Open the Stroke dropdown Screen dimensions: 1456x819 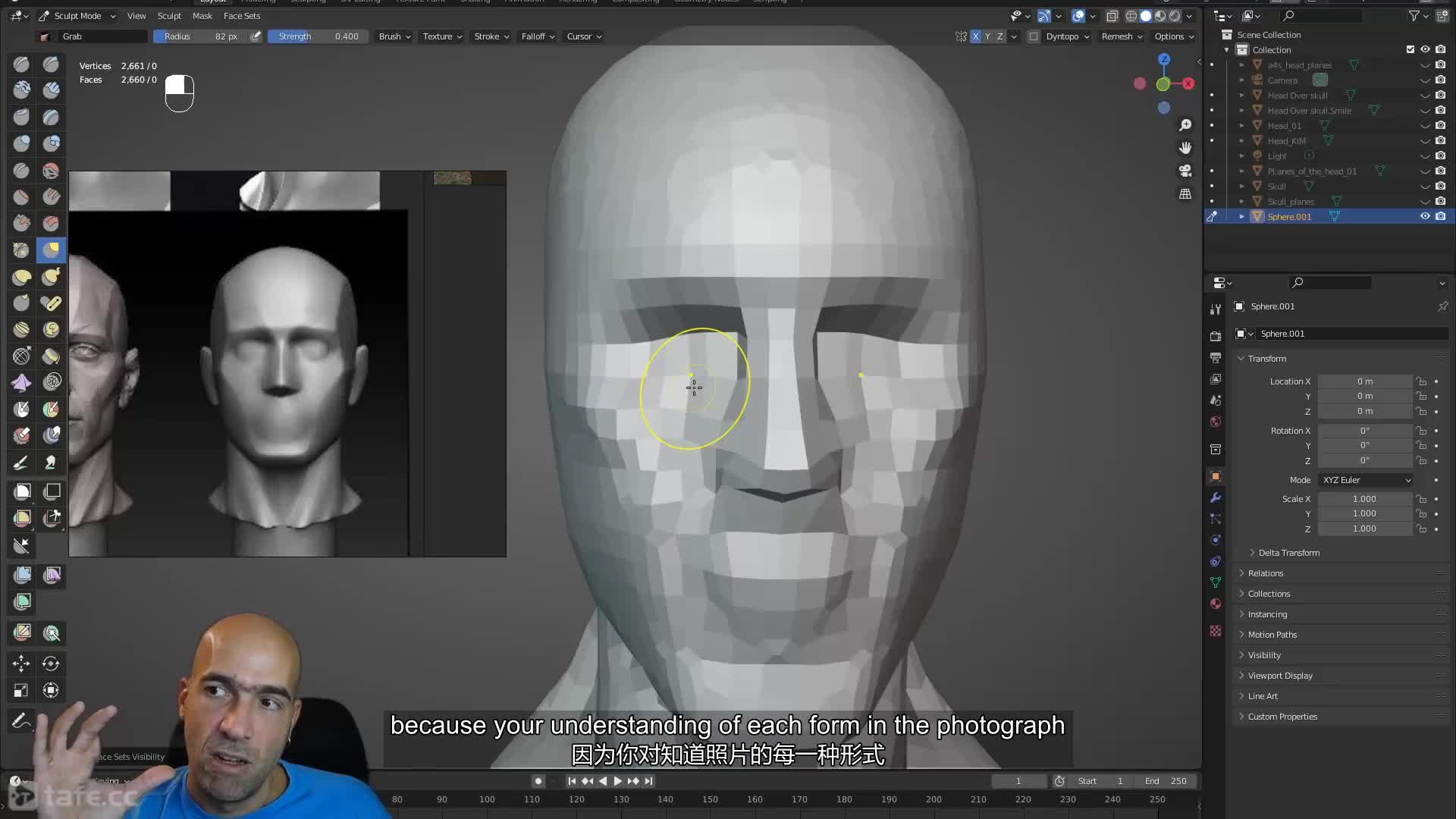click(491, 36)
